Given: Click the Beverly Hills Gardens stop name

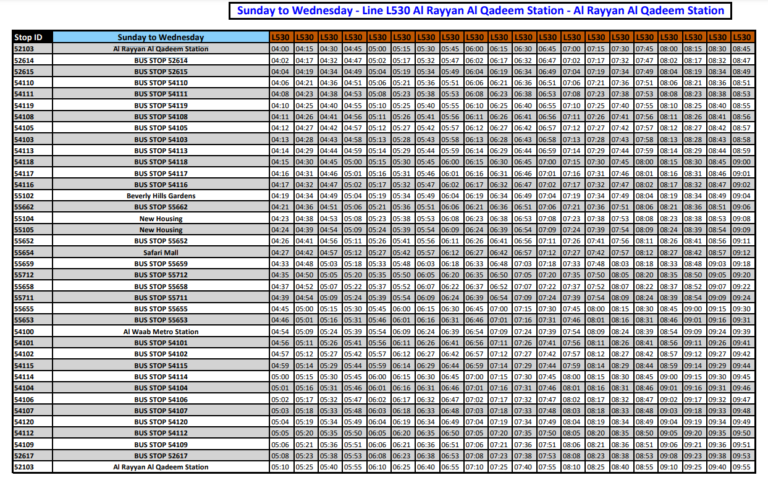Looking at the screenshot, I should tap(161, 196).
